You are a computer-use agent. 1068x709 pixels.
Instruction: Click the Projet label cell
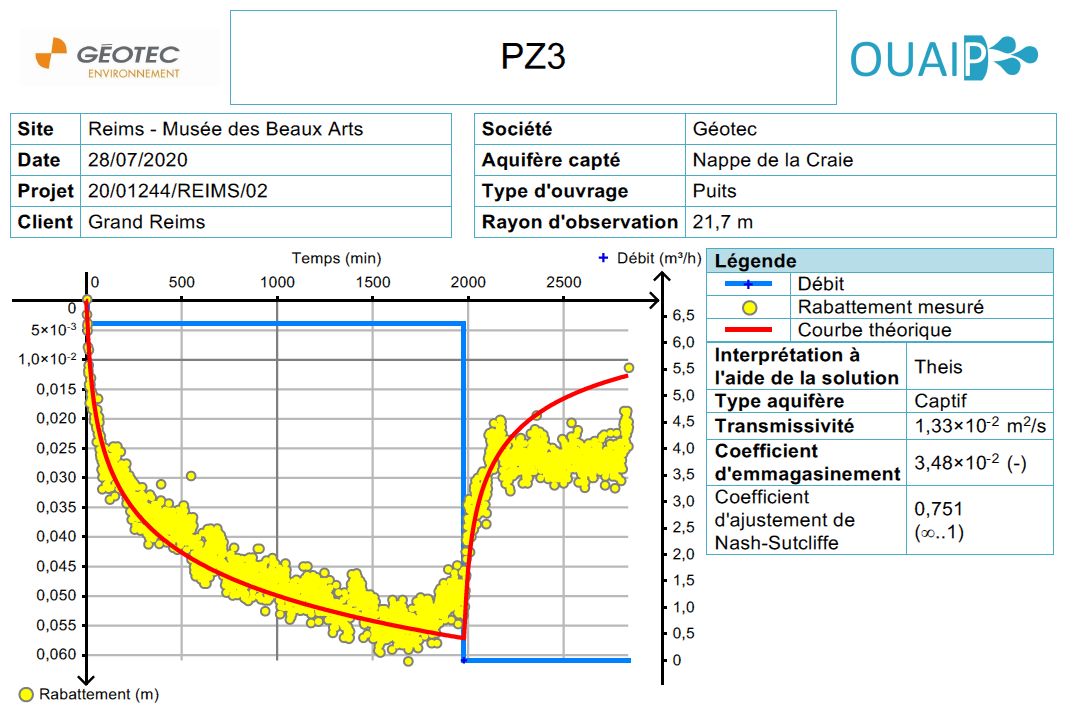click(46, 191)
